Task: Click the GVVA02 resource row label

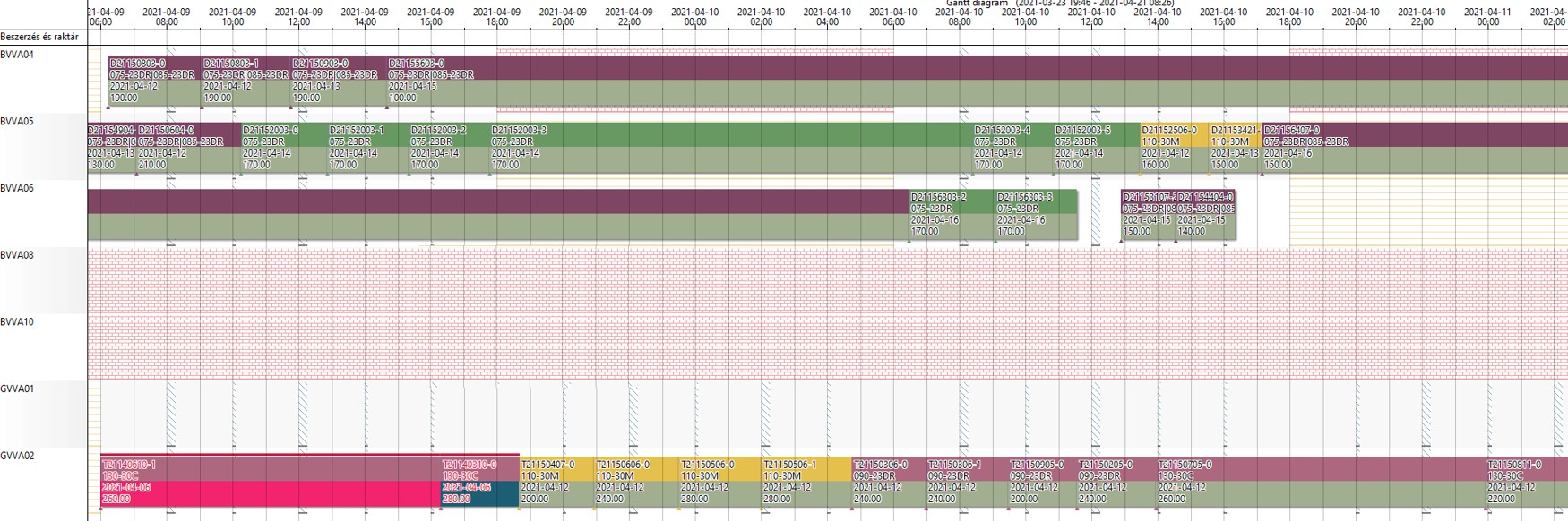Action: 17,456
